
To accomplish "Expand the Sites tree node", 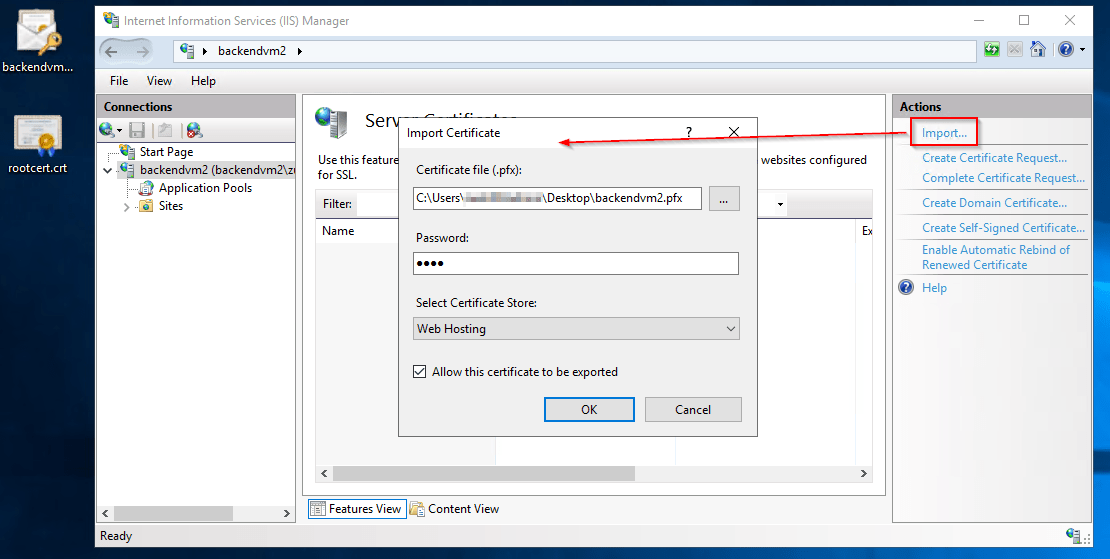I will pyautogui.click(x=127, y=207).
